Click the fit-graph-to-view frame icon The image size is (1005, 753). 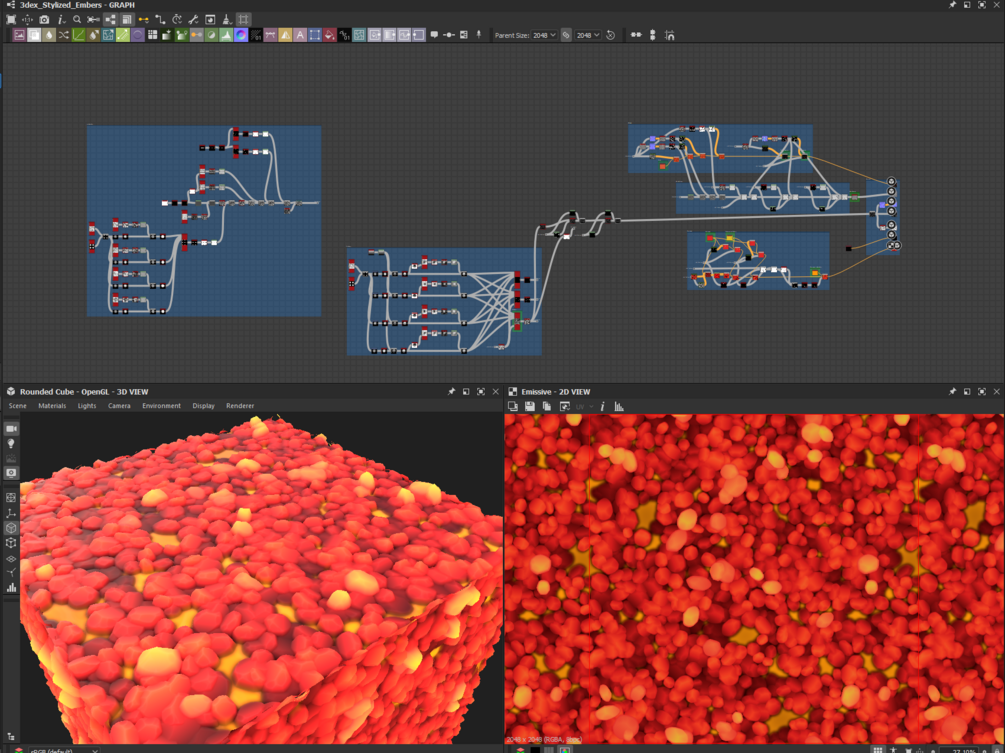(11, 20)
